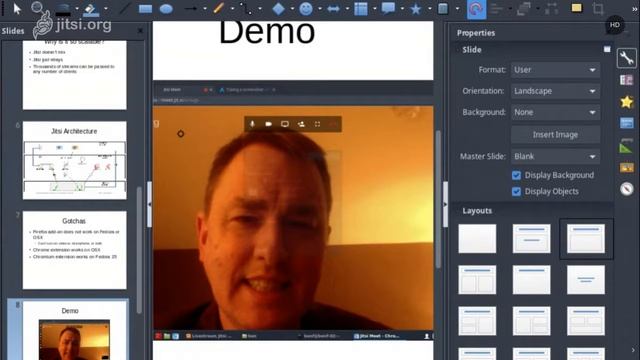Select the Crop Image tool

(598, 9)
